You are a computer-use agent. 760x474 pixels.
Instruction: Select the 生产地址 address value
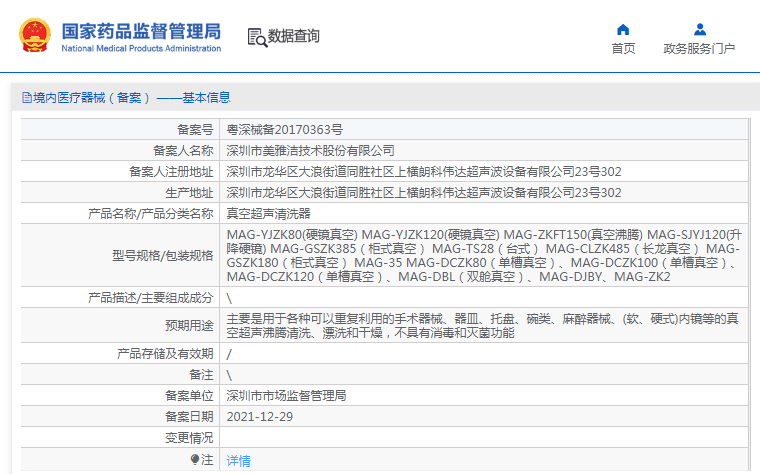pos(424,192)
